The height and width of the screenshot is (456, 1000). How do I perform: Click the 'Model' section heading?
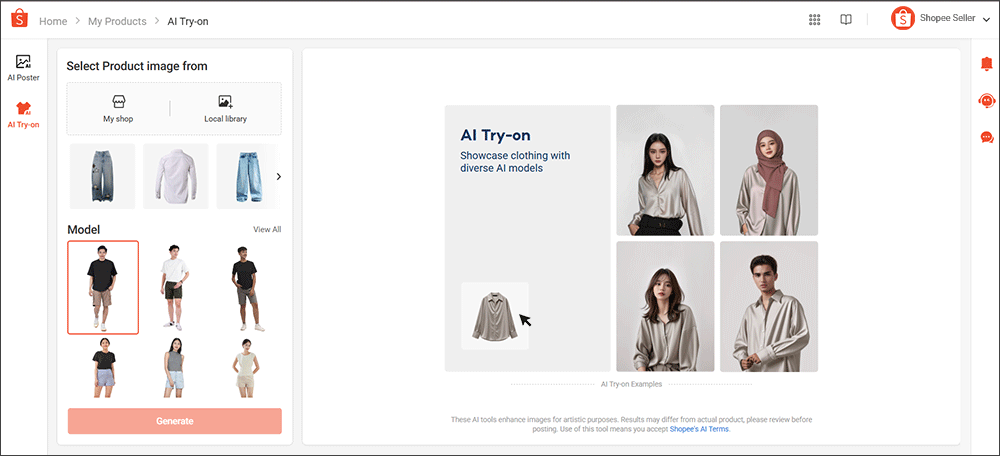tap(84, 230)
